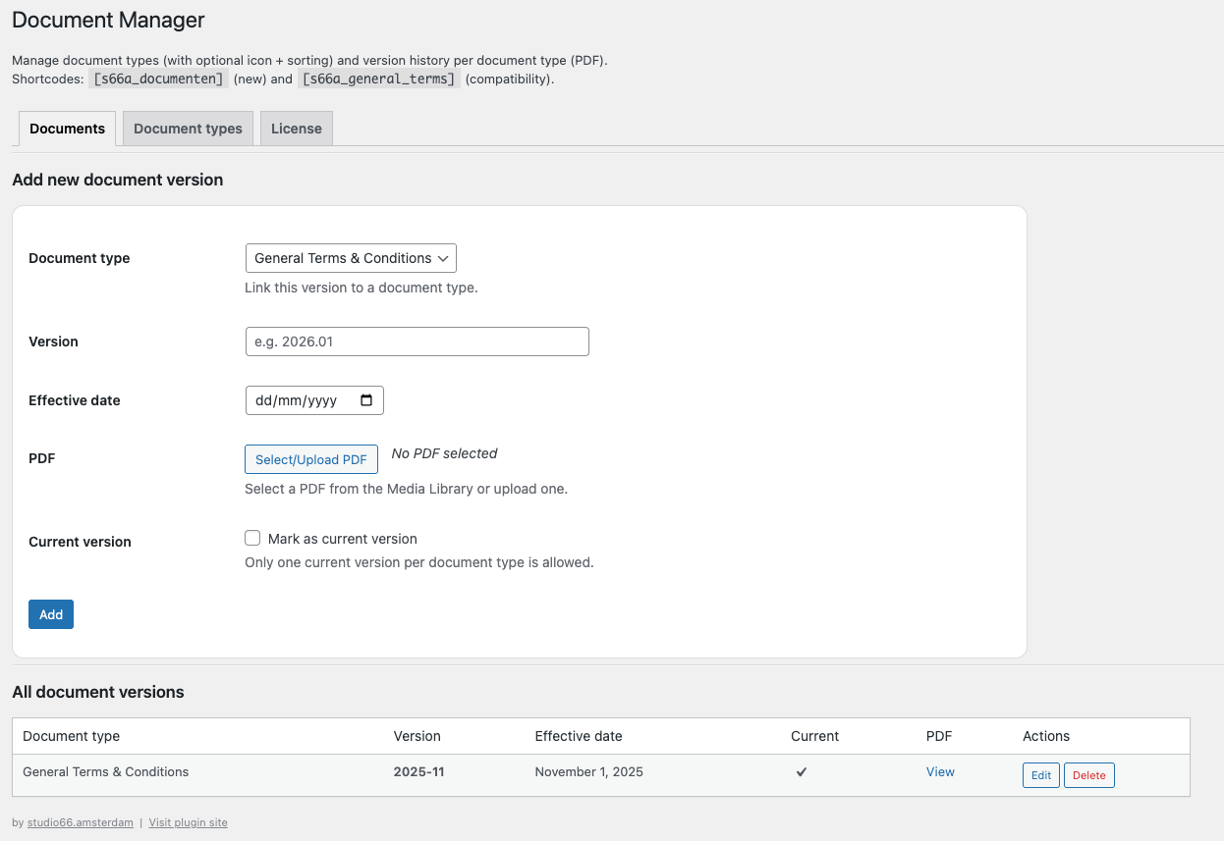Image resolution: width=1224 pixels, height=842 pixels.
Task: Switch to the Document types tab
Action: coord(187,128)
